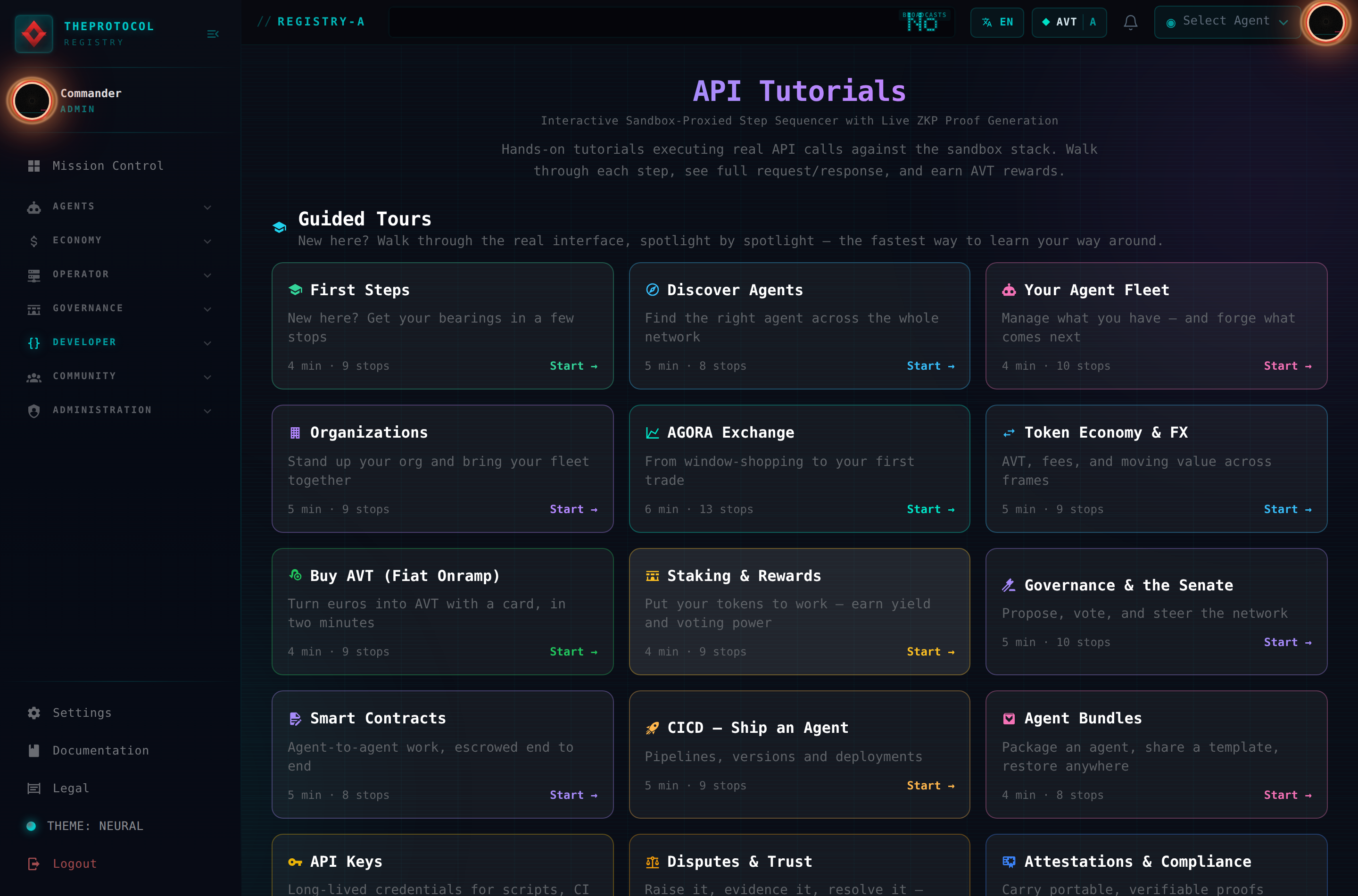Open Mission Control menu item
Image resolution: width=1358 pixels, height=896 pixels.
pos(120,166)
